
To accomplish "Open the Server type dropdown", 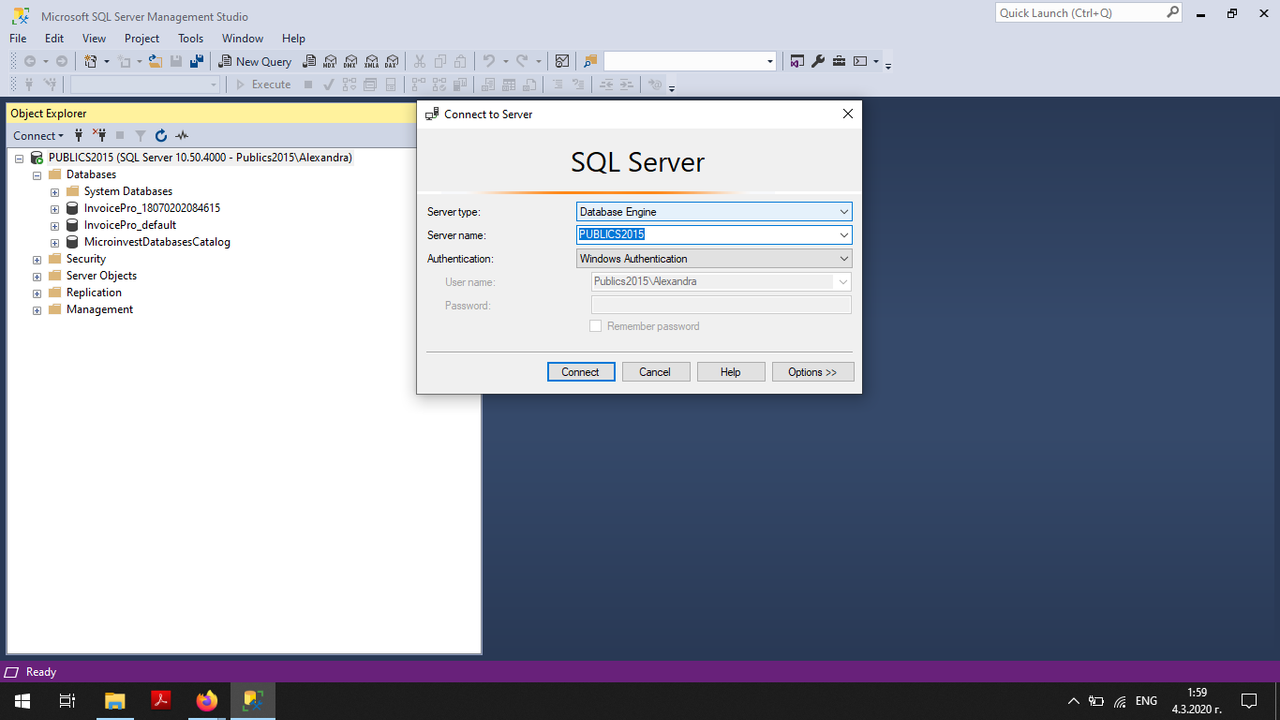I will (844, 212).
